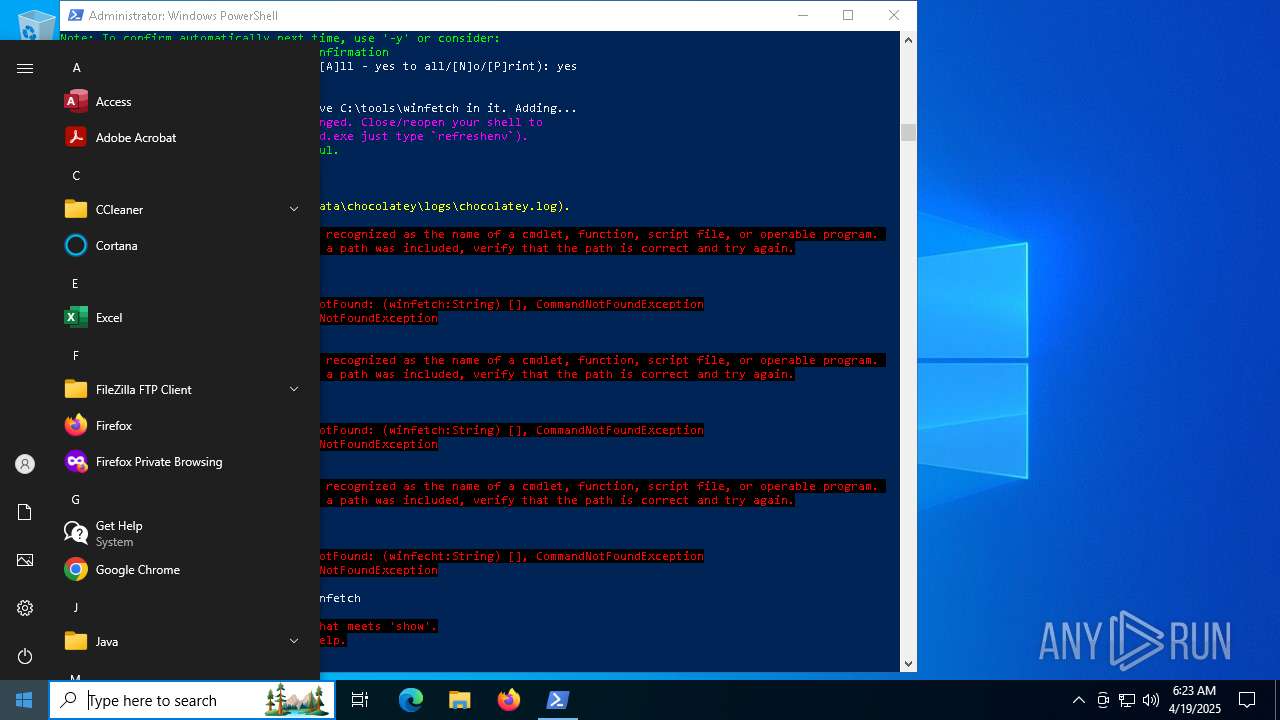Launch Adobe Acrobat from the app list
The height and width of the screenshot is (720, 1280).
point(184,138)
